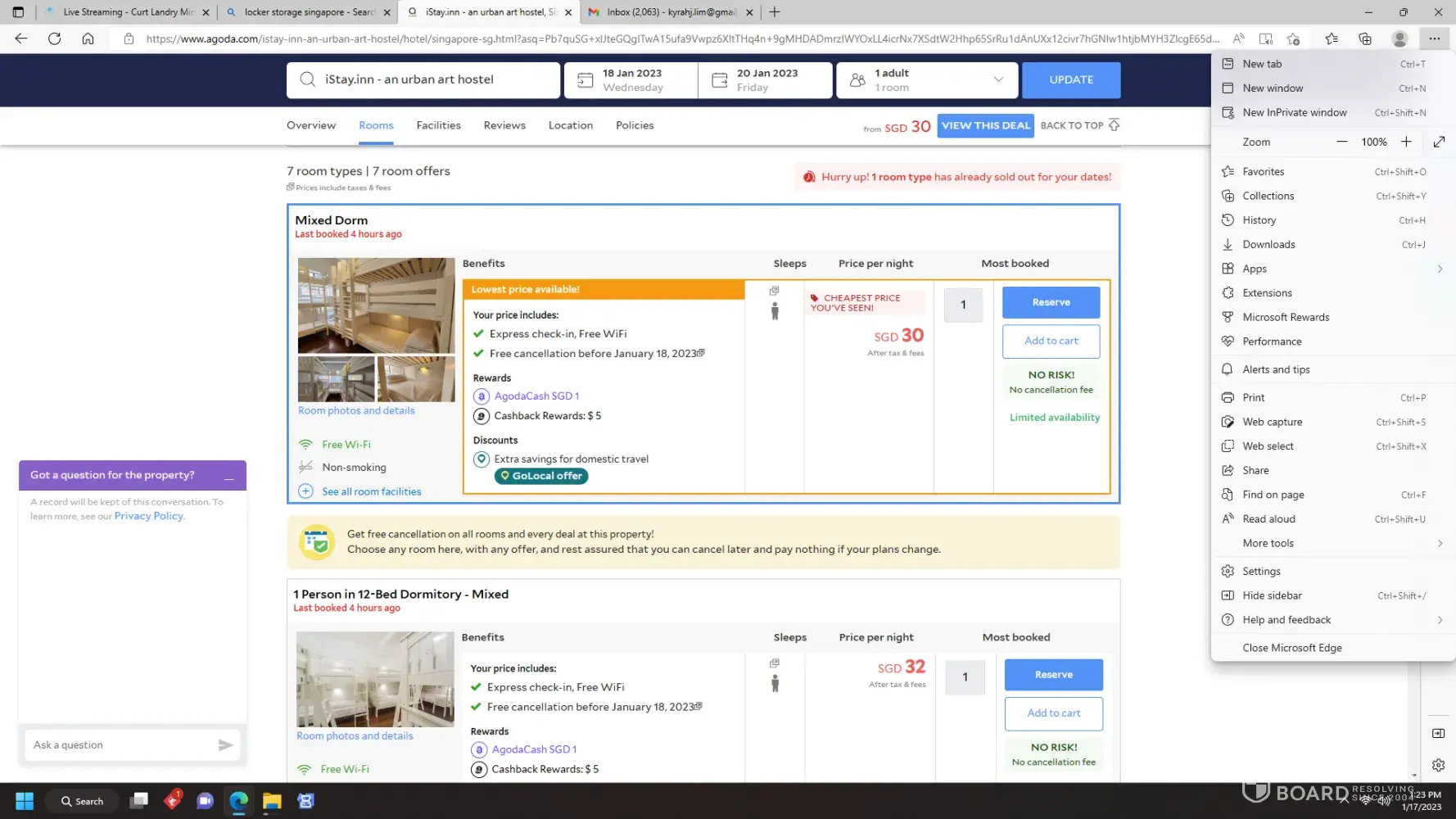
Task: Open the Mixed Dorm room quantity selector
Action: pos(963,305)
